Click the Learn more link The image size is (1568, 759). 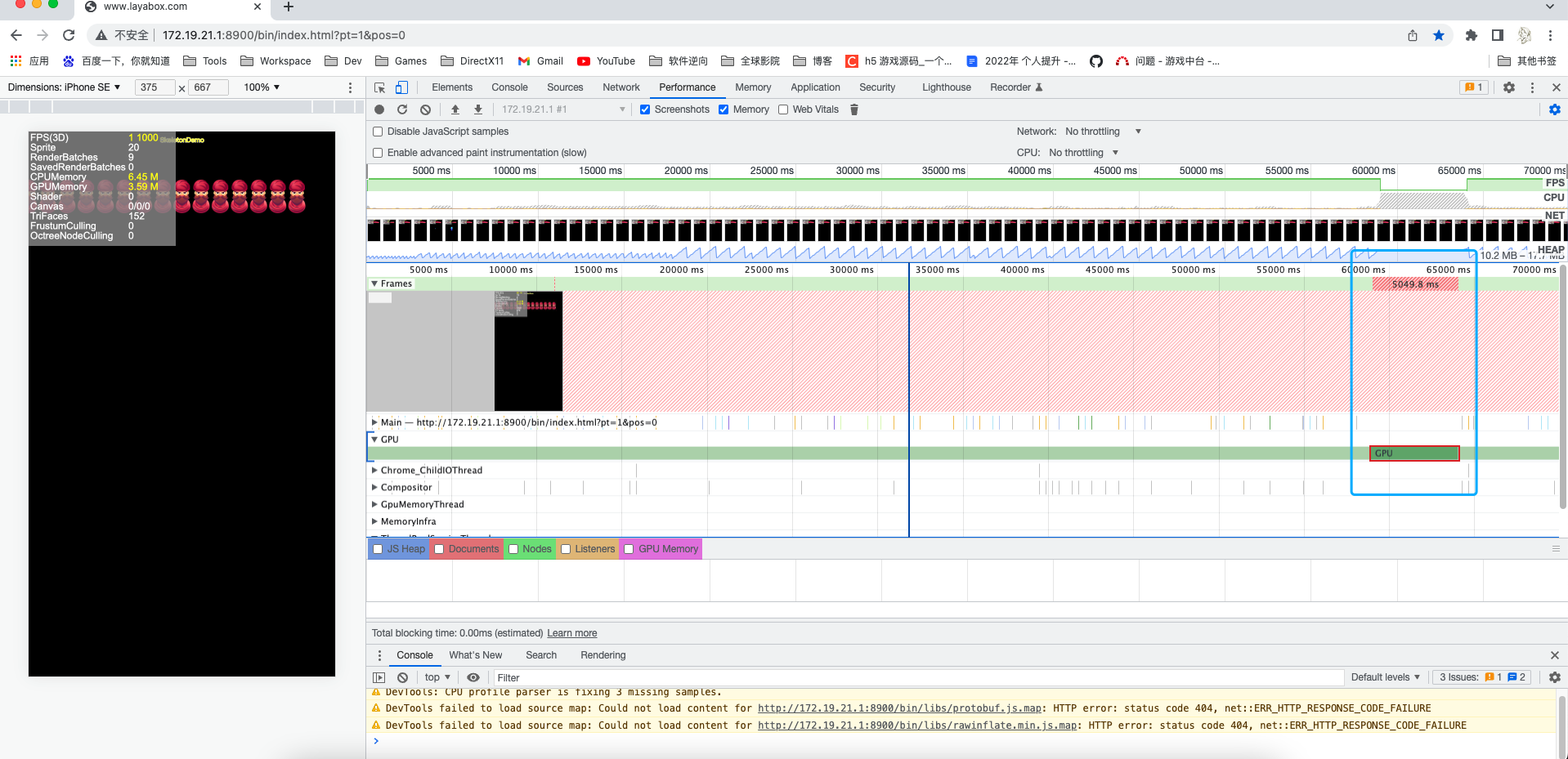pyautogui.click(x=571, y=633)
